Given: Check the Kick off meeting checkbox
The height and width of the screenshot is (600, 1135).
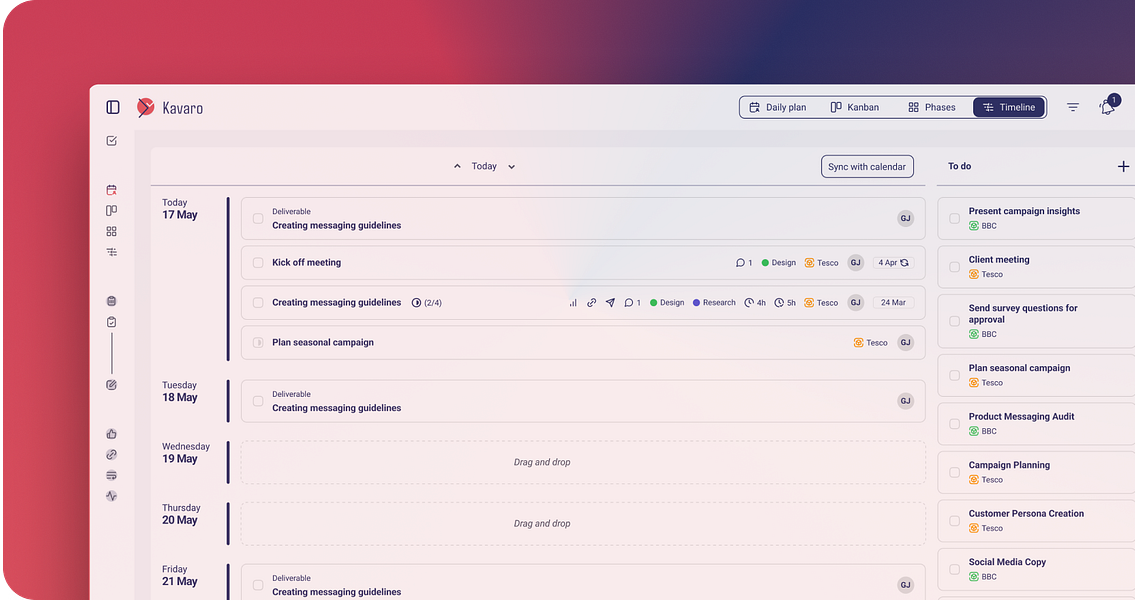Looking at the screenshot, I should (258, 263).
